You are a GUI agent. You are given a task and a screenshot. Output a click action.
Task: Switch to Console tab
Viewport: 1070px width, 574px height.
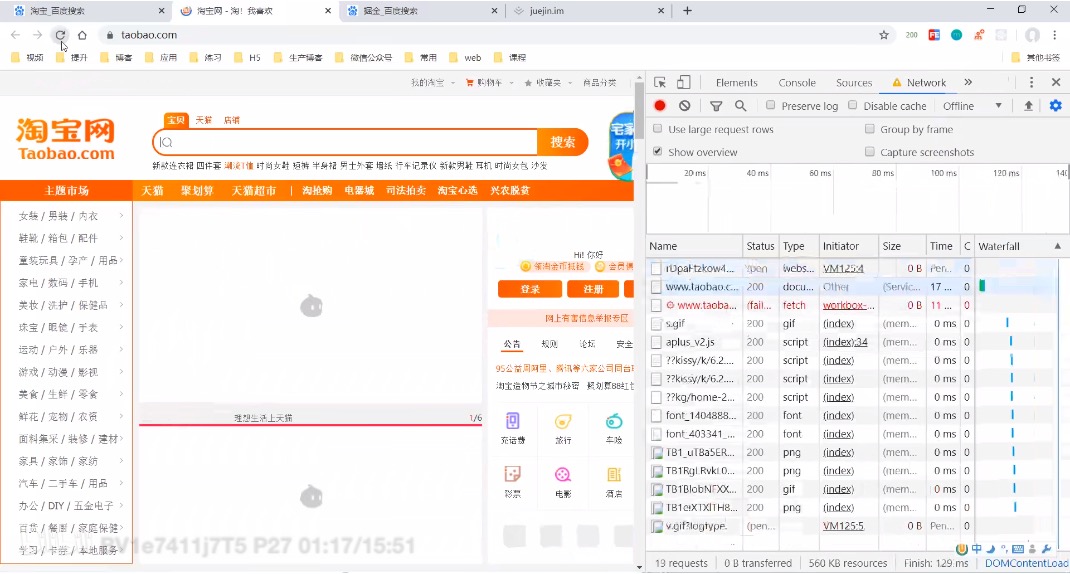coord(796,83)
